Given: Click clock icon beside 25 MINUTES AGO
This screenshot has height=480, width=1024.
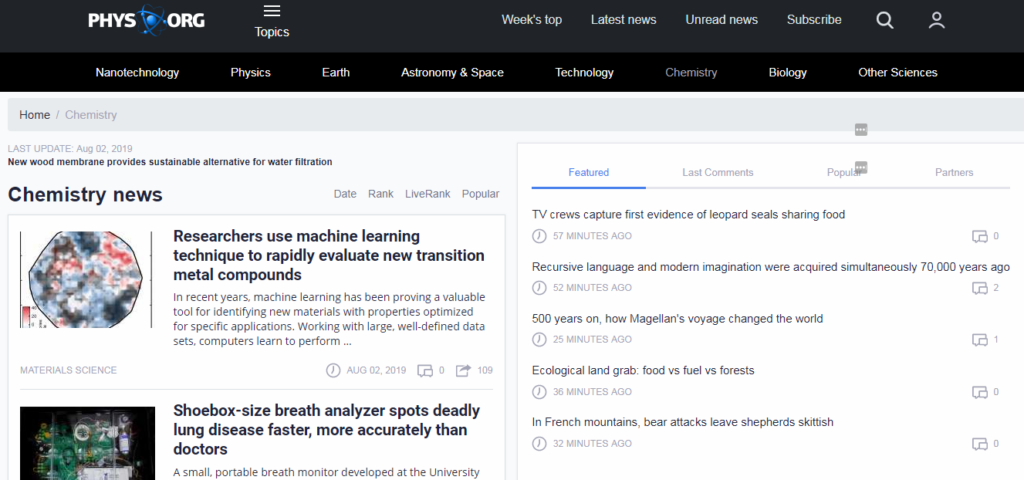Looking at the screenshot, I should (x=539, y=339).
